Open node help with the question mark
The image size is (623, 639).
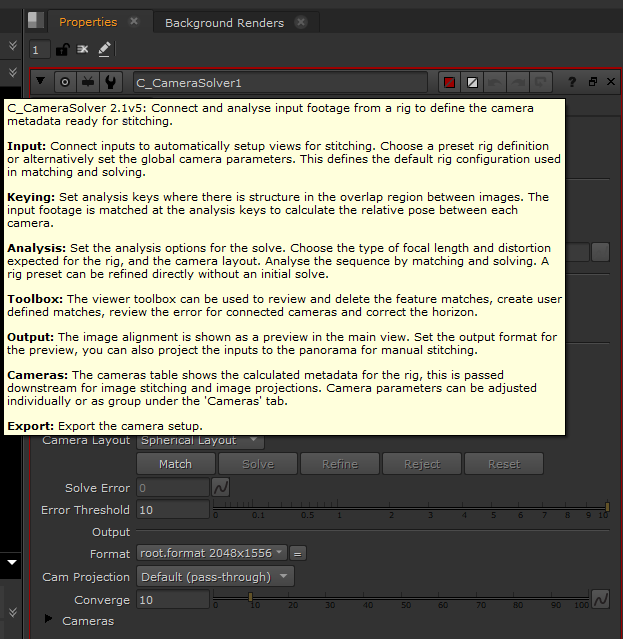point(572,82)
